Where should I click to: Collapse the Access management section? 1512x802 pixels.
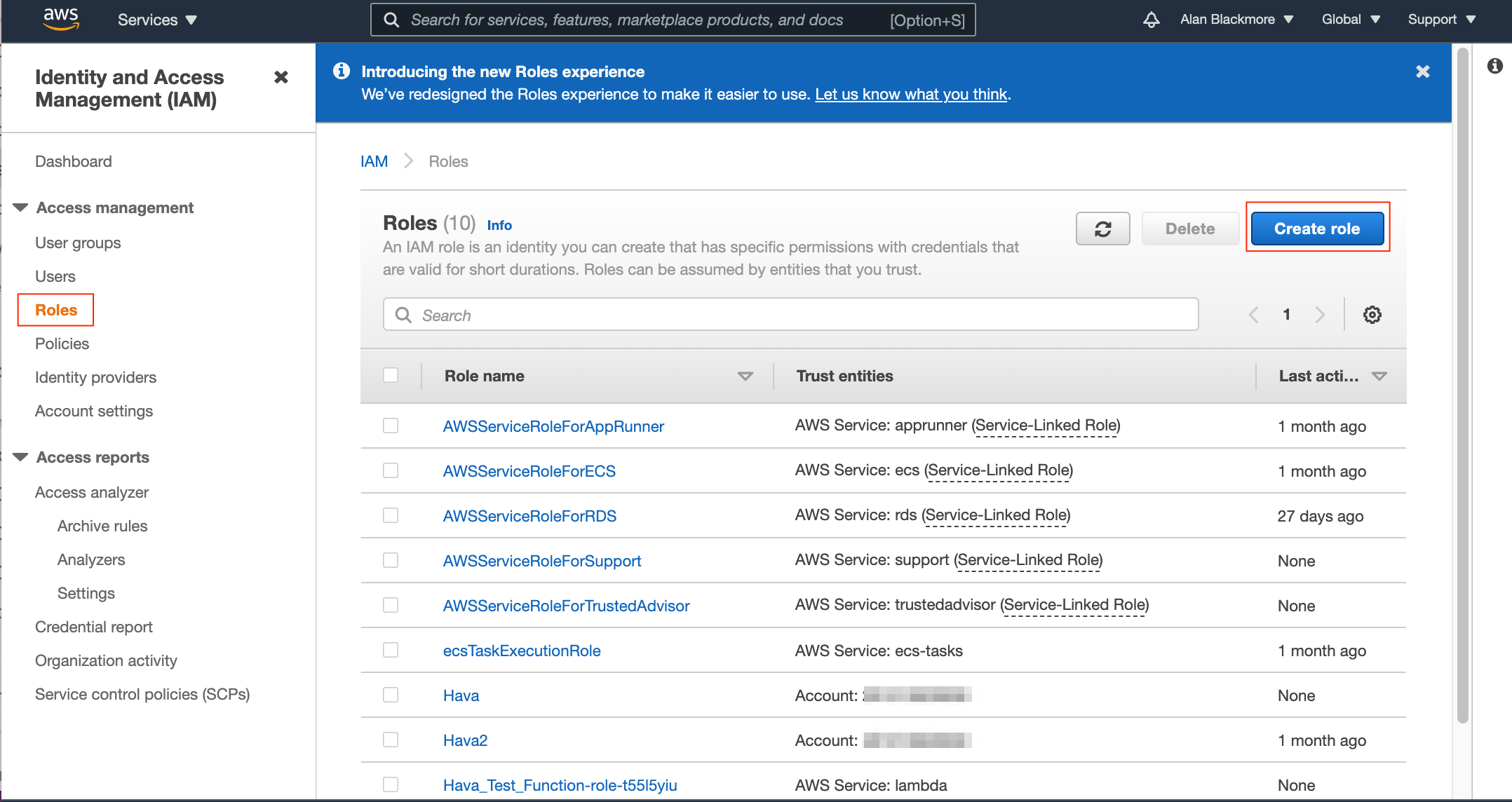(x=20, y=207)
